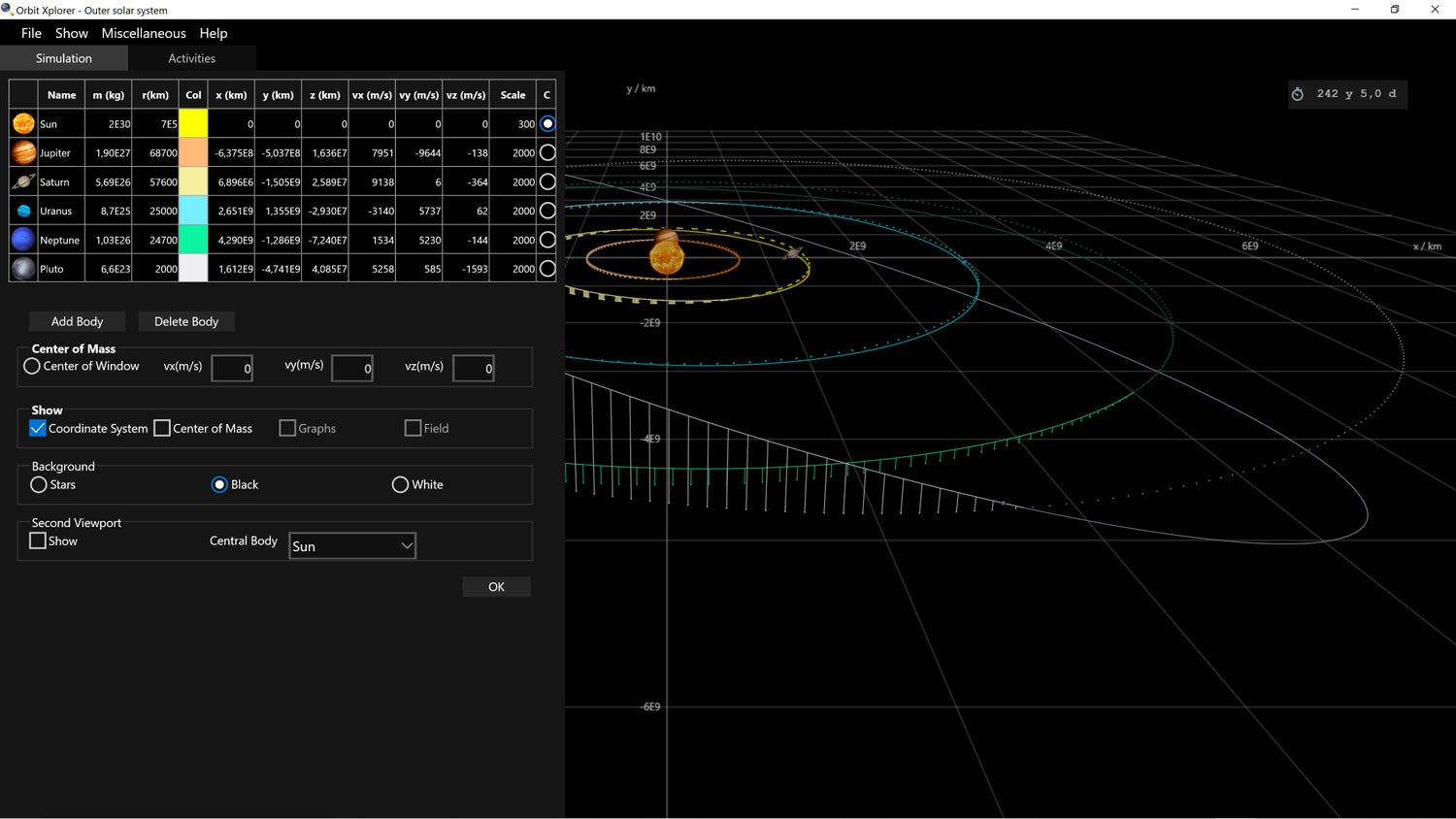Click the Jupiter planet icon in table
Viewport: 1456px width, 819px height.
[23, 152]
